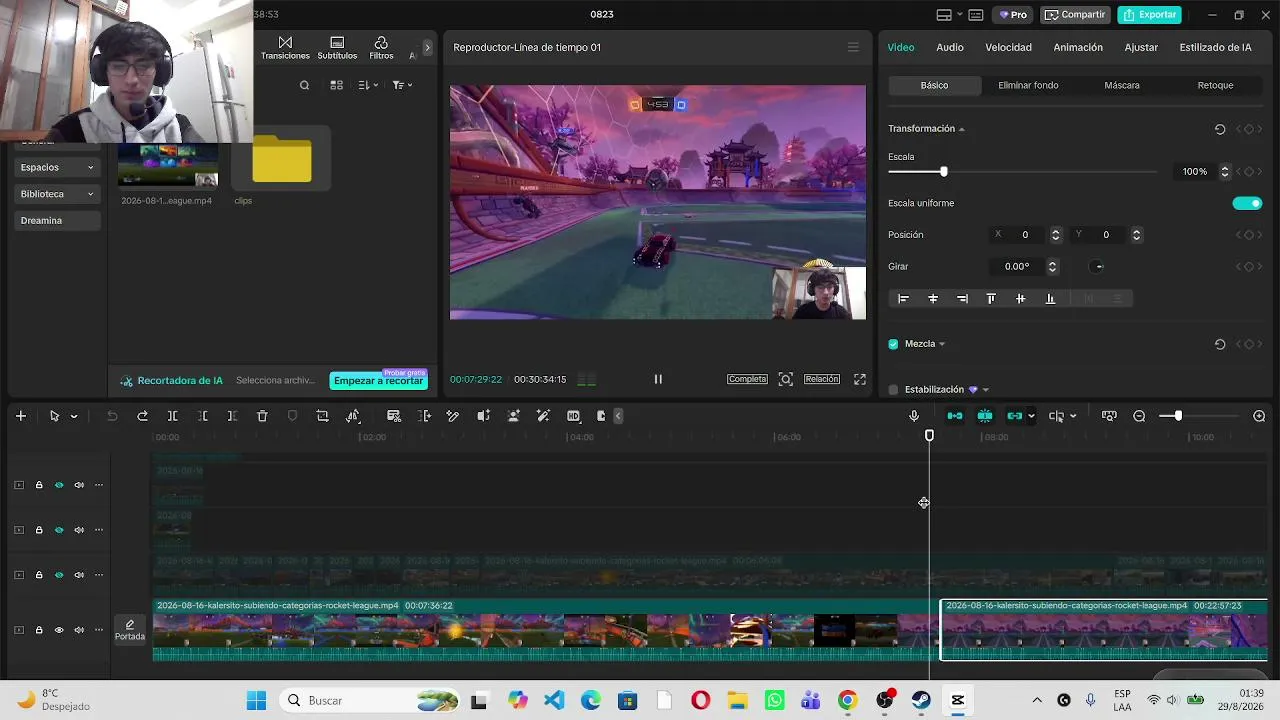Image resolution: width=1280 pixels, height=720 pixels.
Task: Align clip to horizontal center
Action: tap(933, 299)
